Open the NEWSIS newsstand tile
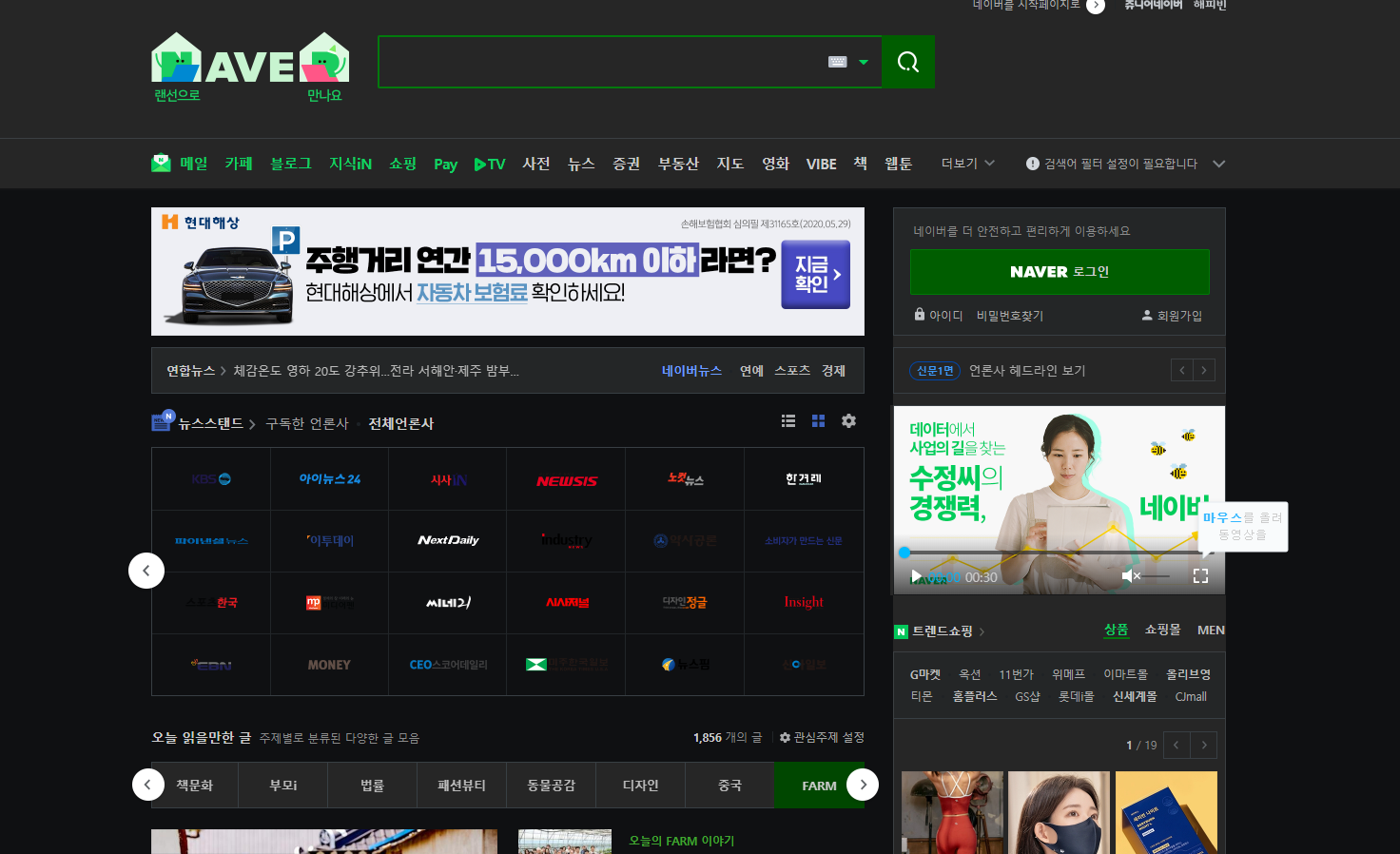Screen dimensions: 1400x854 click(x=566, y=479)
